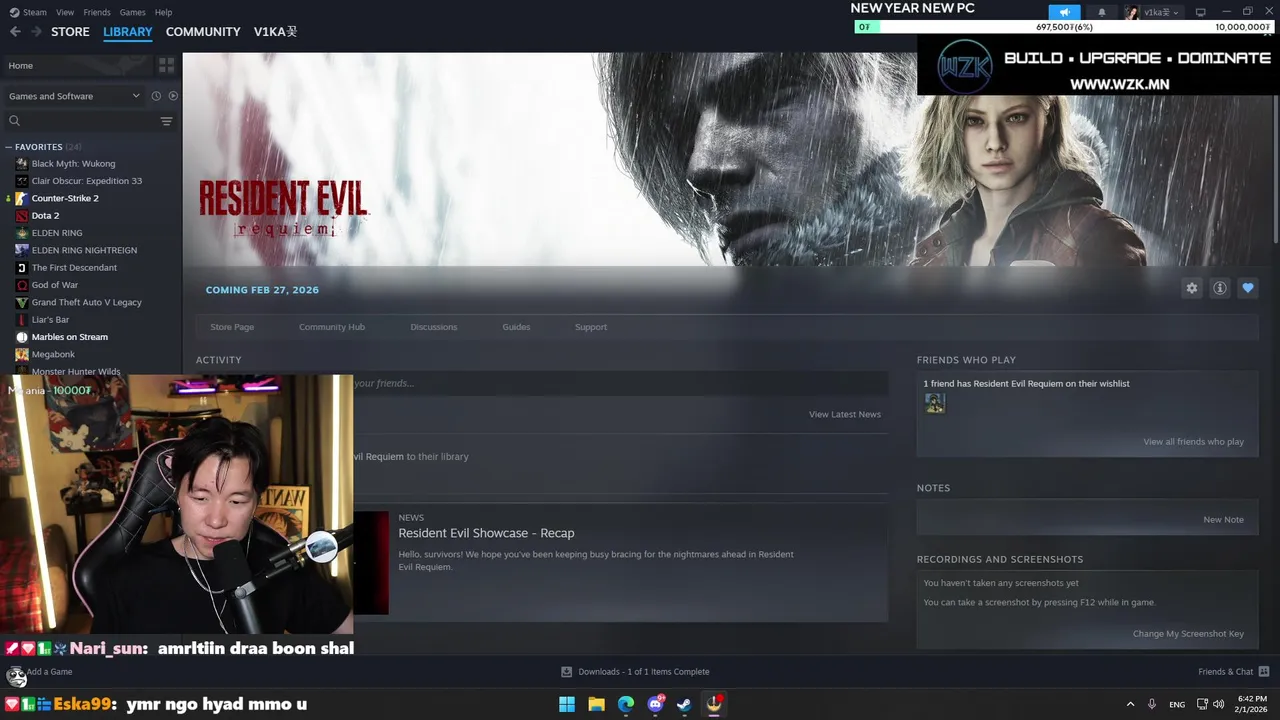Screen dimensions: 1280x720
Task: Open the Games menu
Action: pos(132,12)
